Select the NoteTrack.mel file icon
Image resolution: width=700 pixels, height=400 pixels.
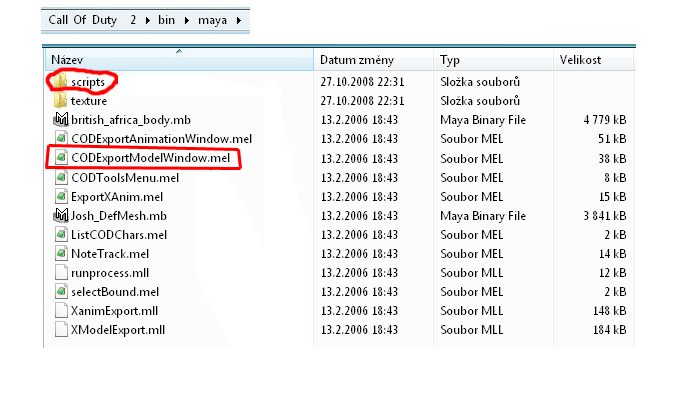61,254
